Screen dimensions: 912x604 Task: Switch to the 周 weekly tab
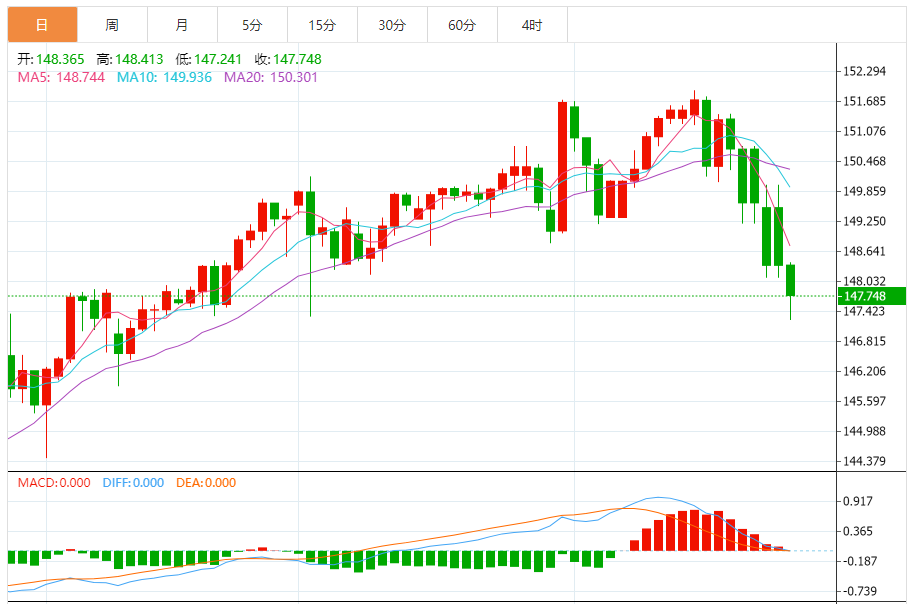tap(112, 25)
